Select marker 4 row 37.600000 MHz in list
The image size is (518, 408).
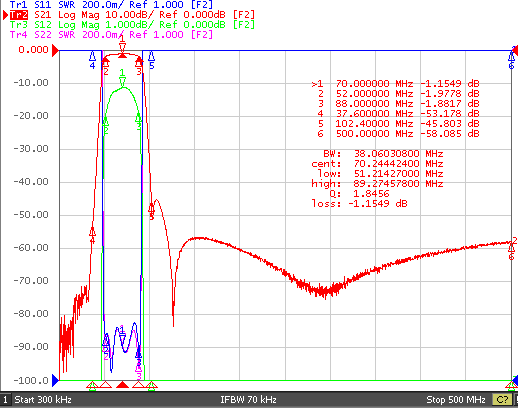[x=395, y=114]
